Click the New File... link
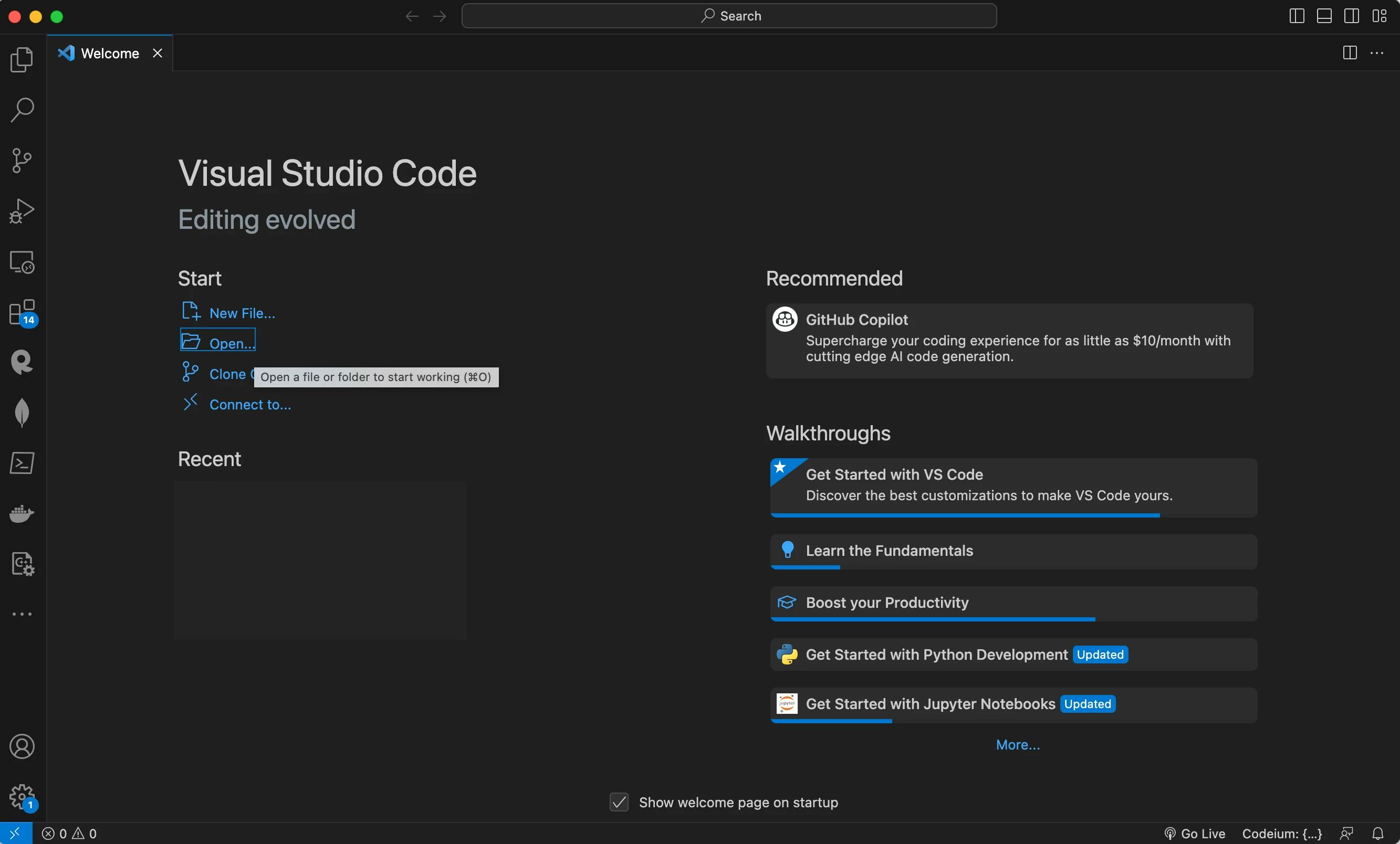1400x844 pixels. [242, 313]
